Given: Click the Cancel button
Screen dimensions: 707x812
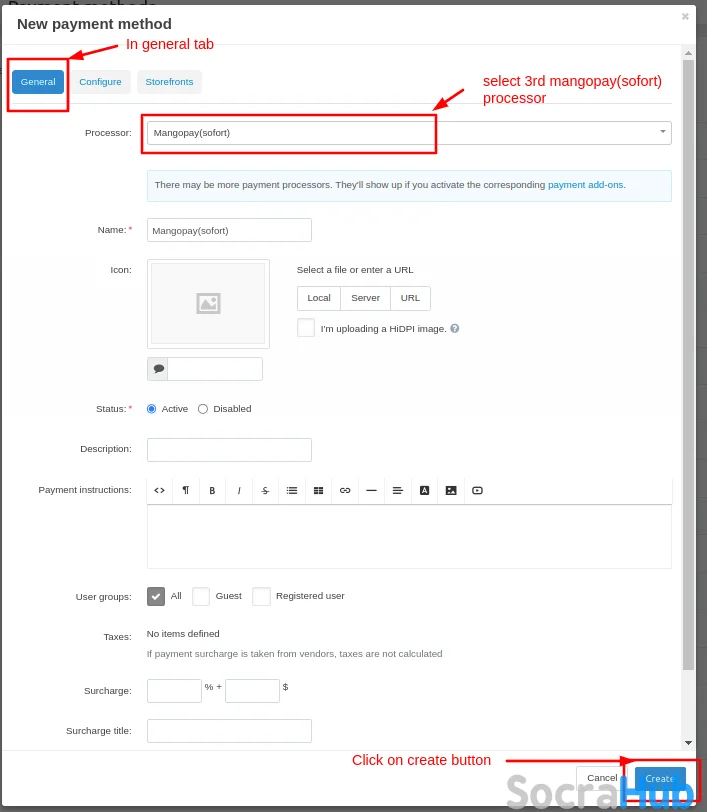Looking at the screenshot, I should tap(602, 778).
